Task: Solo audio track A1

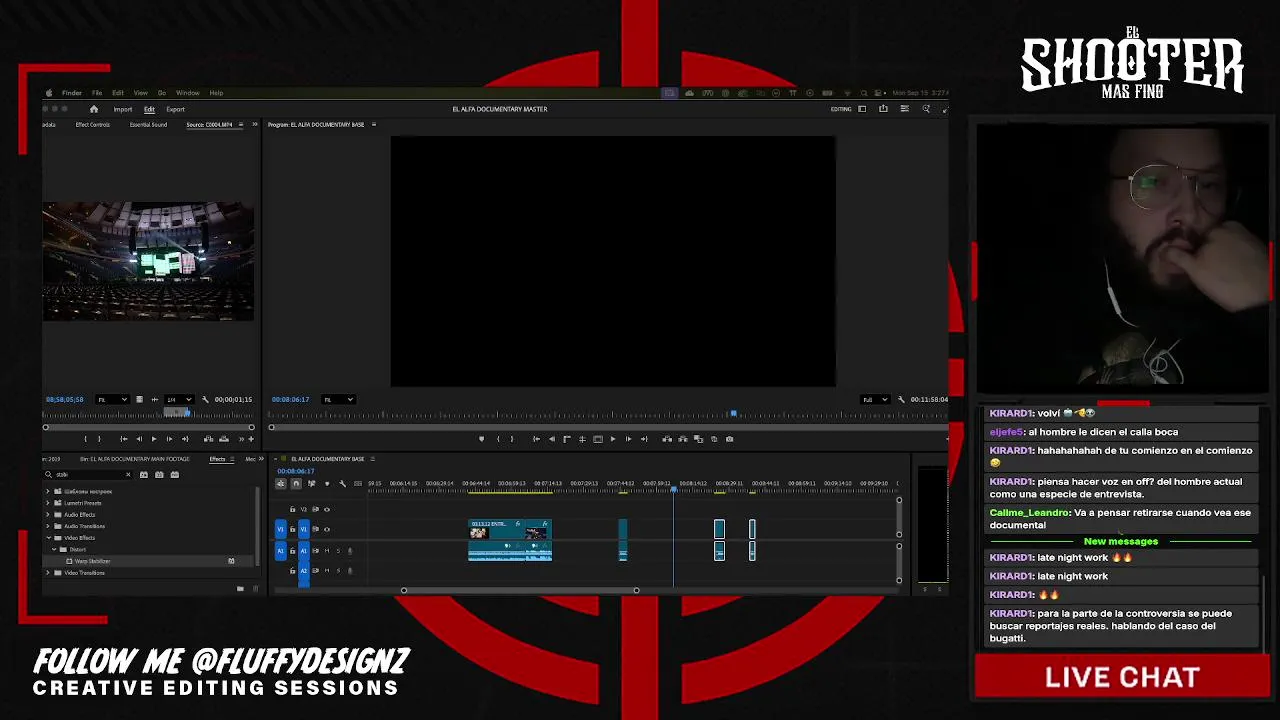Action: point(338,550)
